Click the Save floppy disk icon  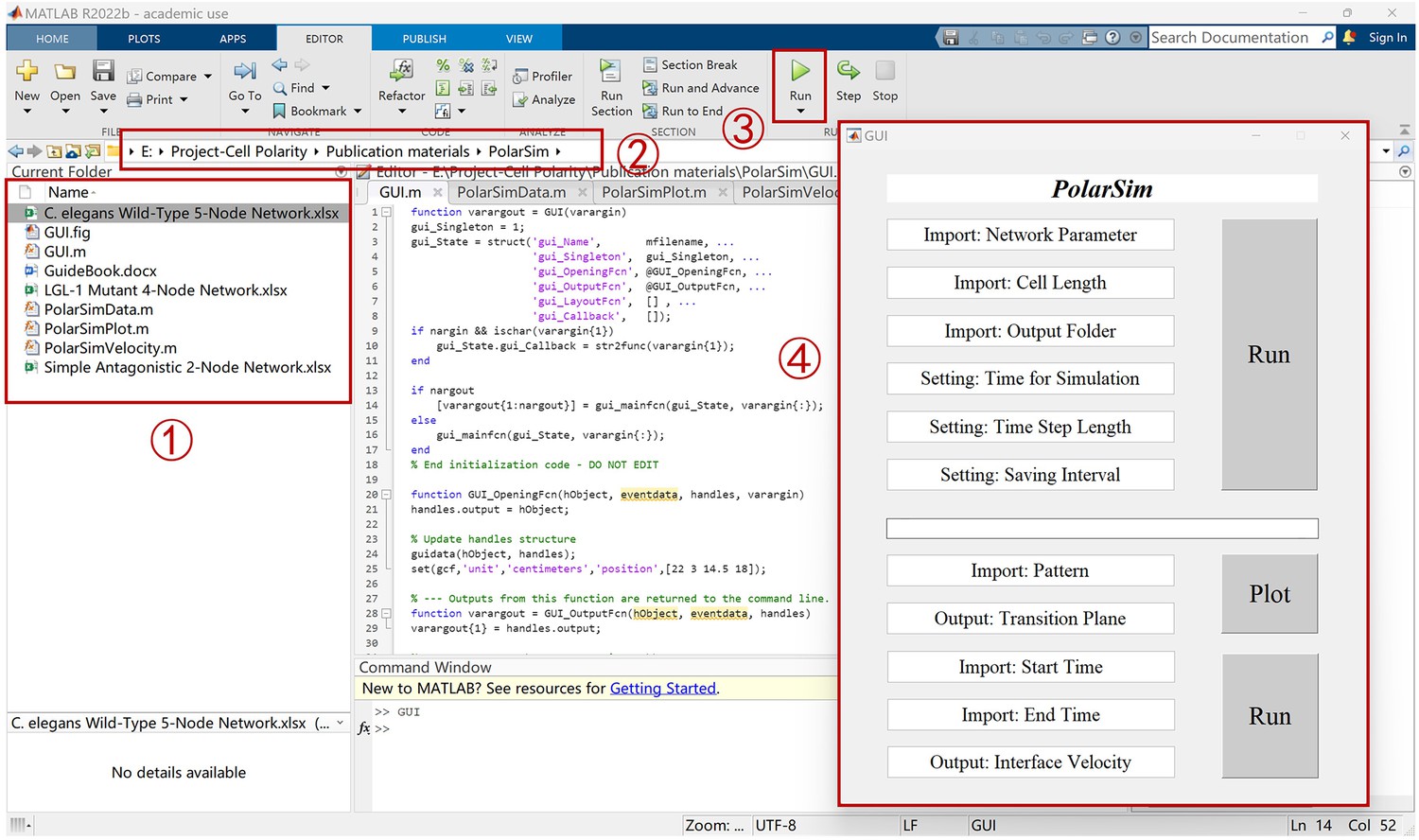coord(103,71)
